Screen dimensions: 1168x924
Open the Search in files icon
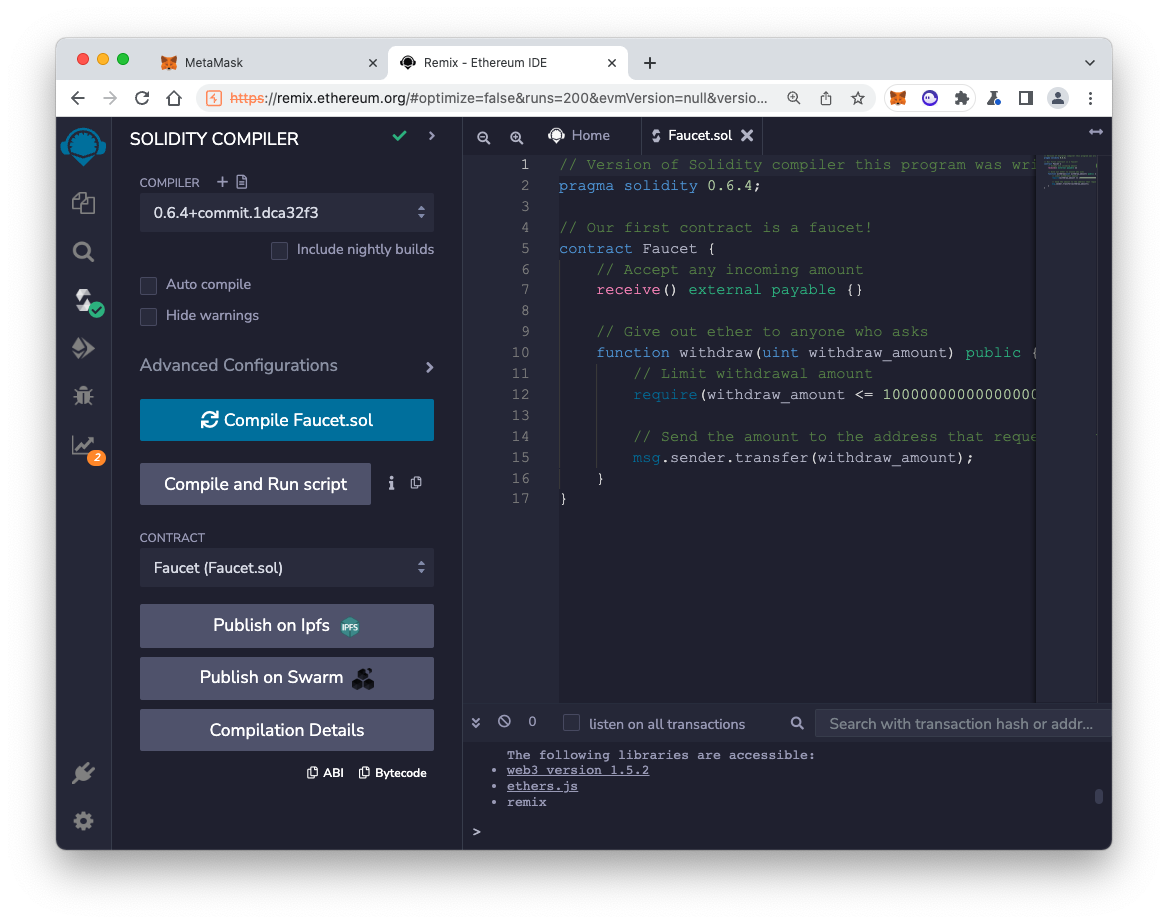83,252
